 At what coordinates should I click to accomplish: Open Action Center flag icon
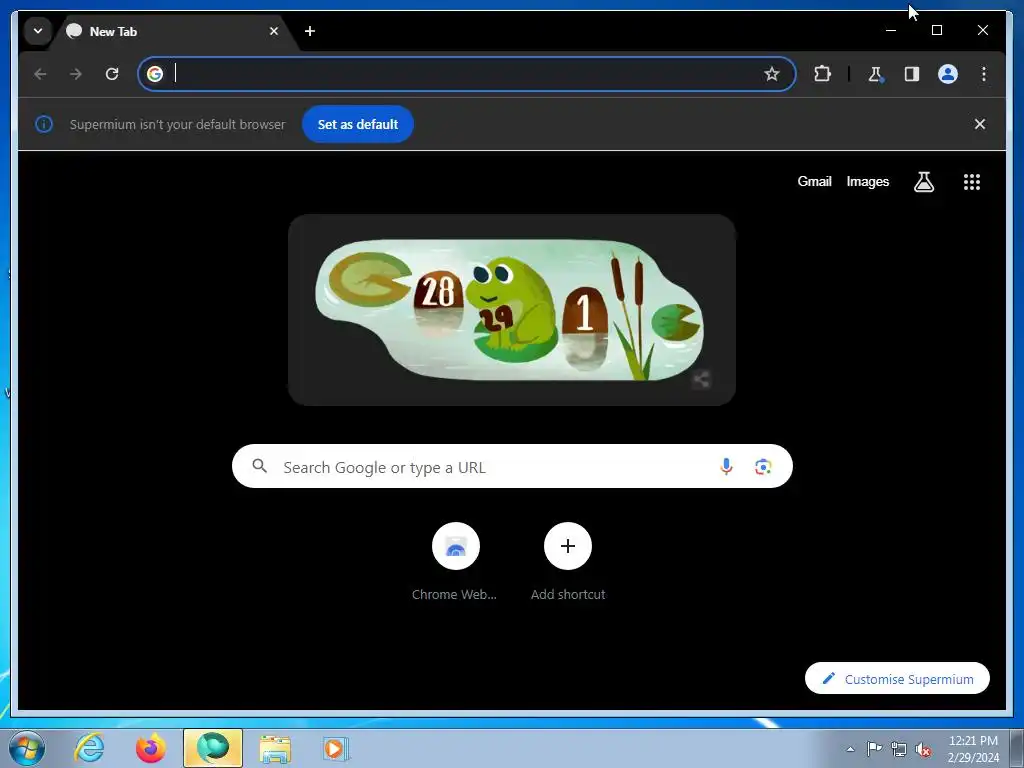(874, 748)
